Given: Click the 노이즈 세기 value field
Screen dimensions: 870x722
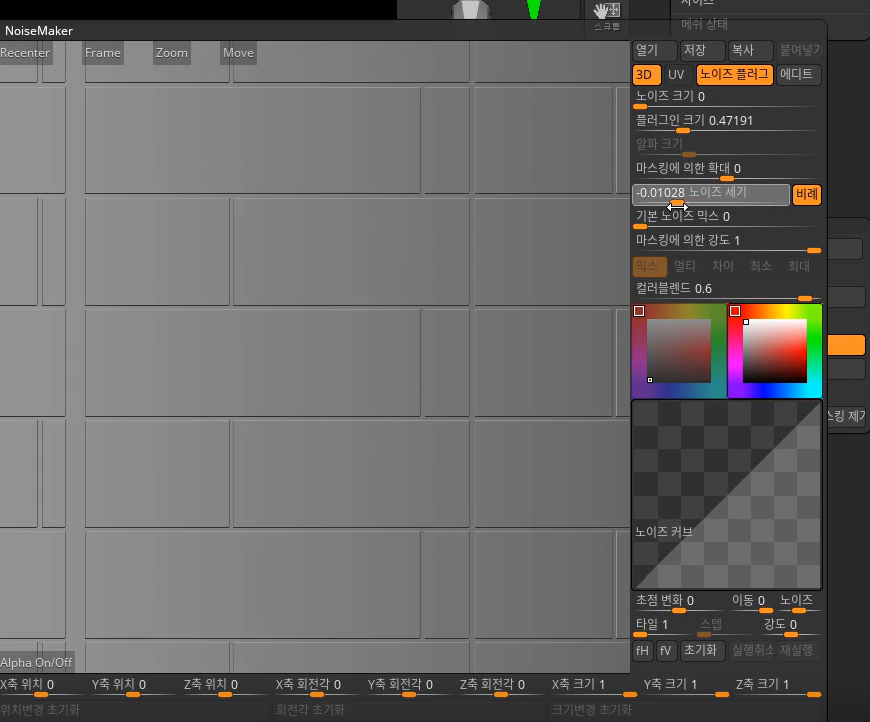Looking at the screenshot, I should (711, 195).
